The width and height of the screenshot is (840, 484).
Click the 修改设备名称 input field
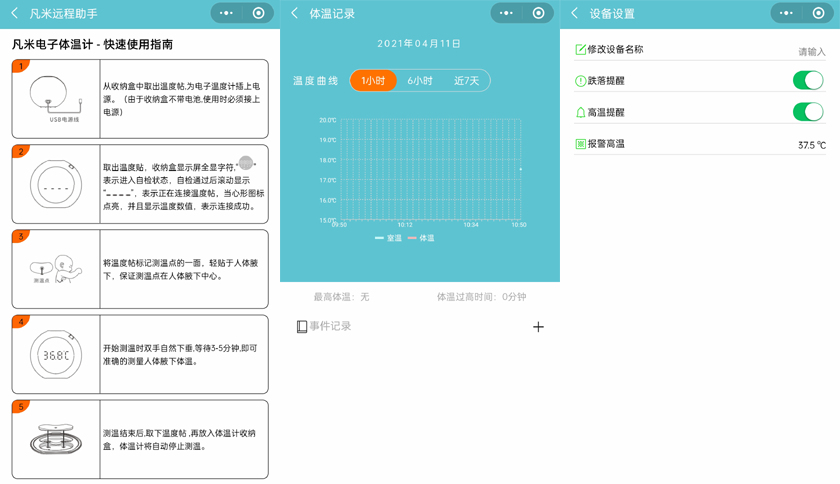coord(812,51)
